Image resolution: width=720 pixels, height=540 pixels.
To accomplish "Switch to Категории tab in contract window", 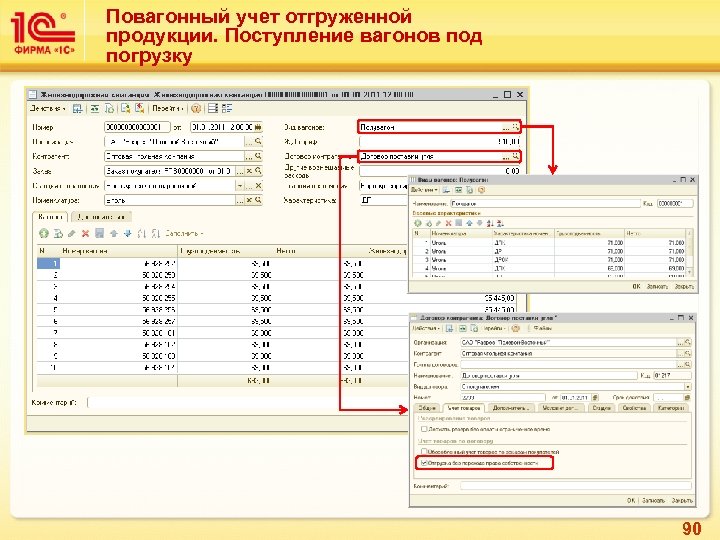I will (x=670, y=408).
